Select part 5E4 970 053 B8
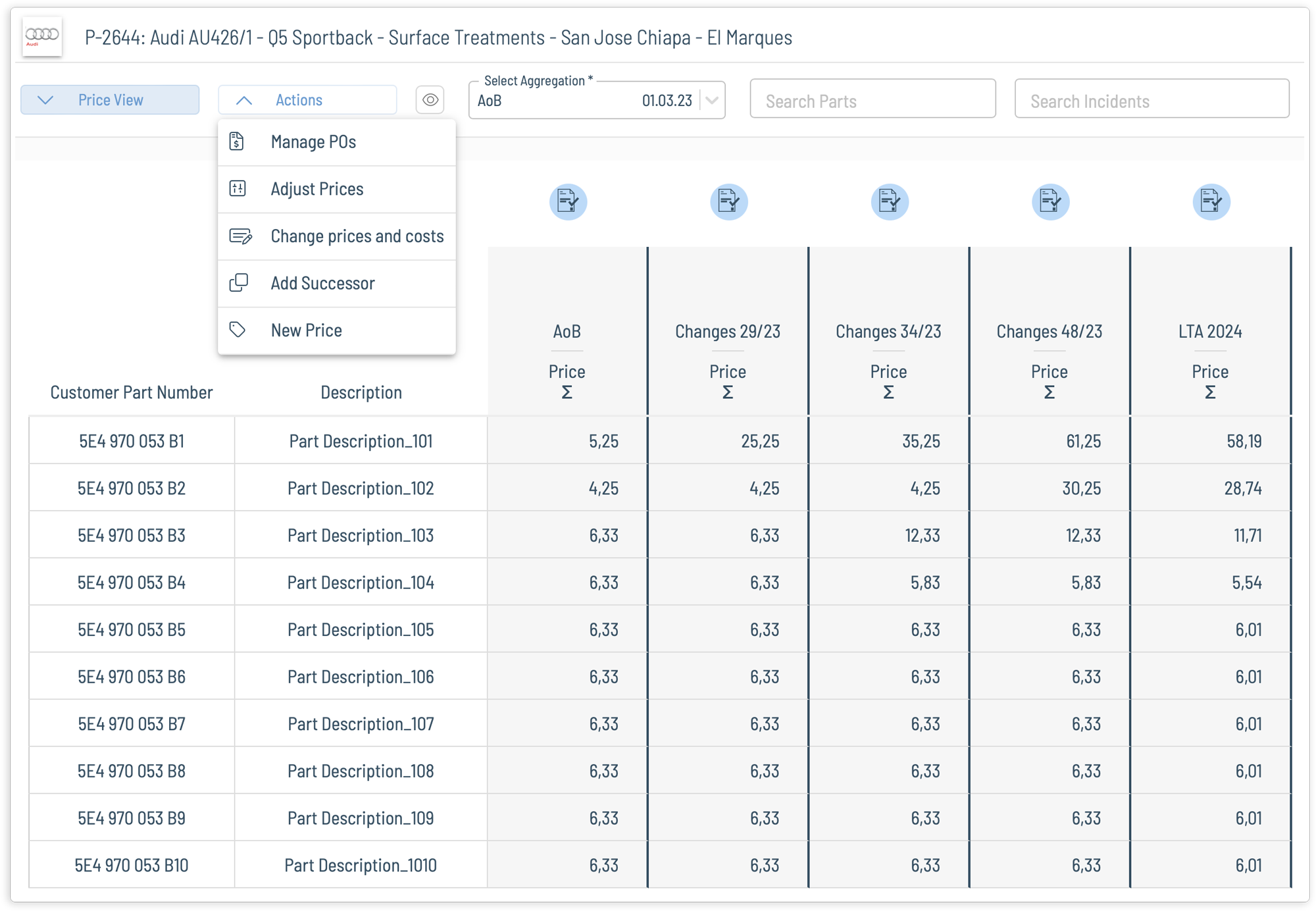Viewport: 1316px width, 911px height. (132, 771)
